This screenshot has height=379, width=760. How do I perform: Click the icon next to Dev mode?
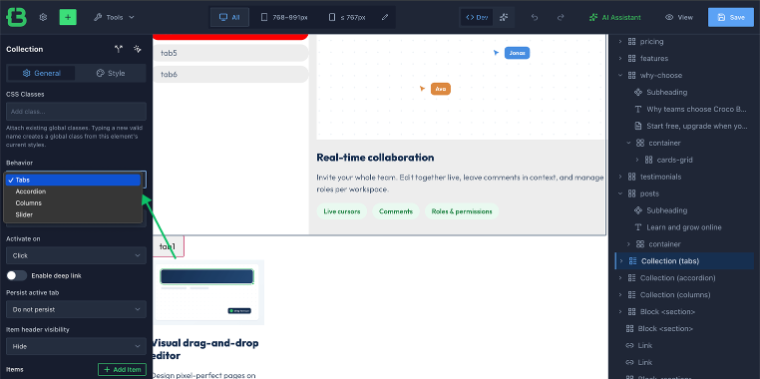coord(504,17)
